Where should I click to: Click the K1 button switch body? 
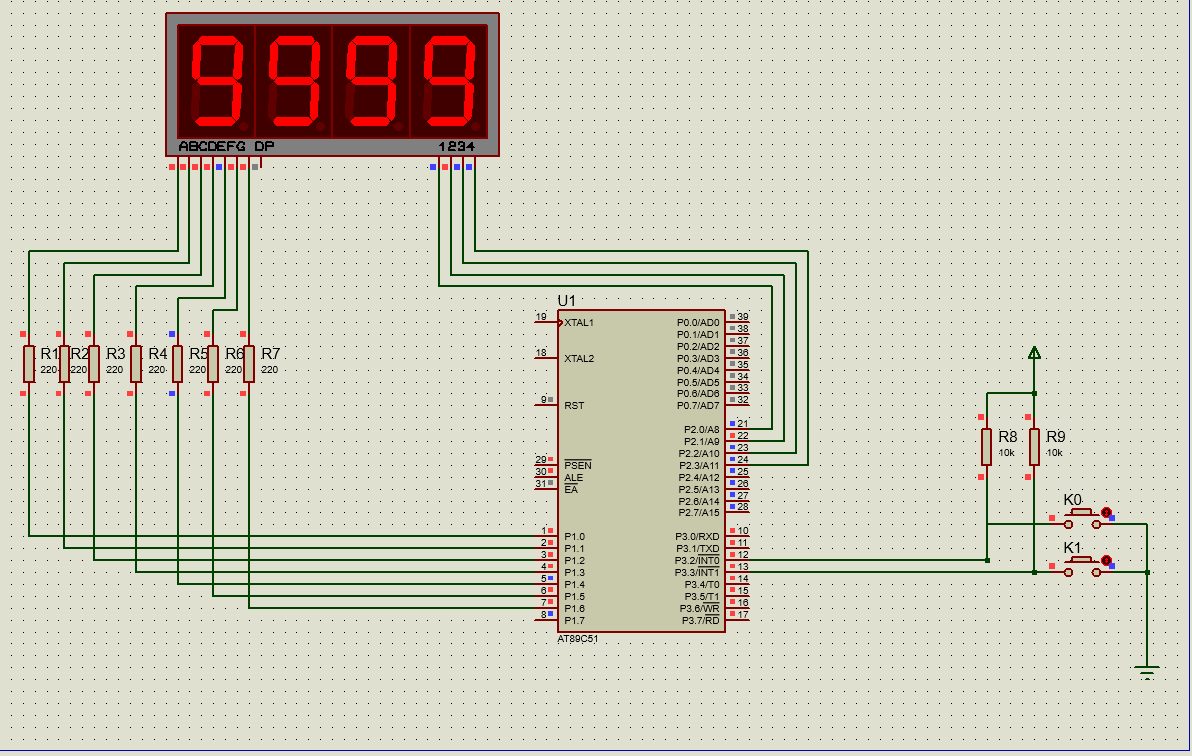coord(1082,567)
